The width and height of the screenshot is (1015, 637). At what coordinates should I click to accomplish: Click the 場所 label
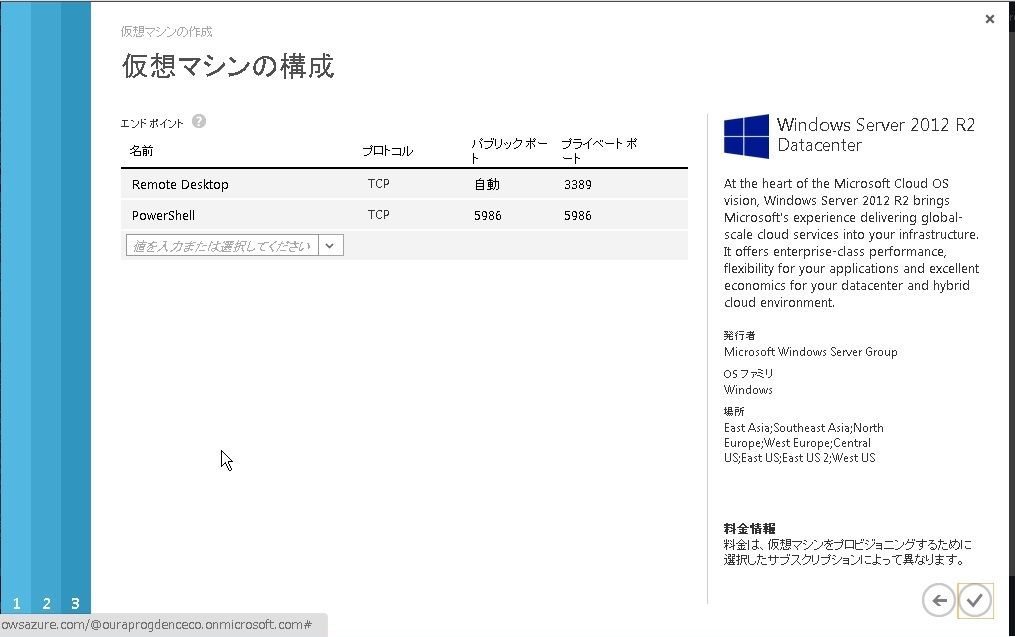coord(734,411)
